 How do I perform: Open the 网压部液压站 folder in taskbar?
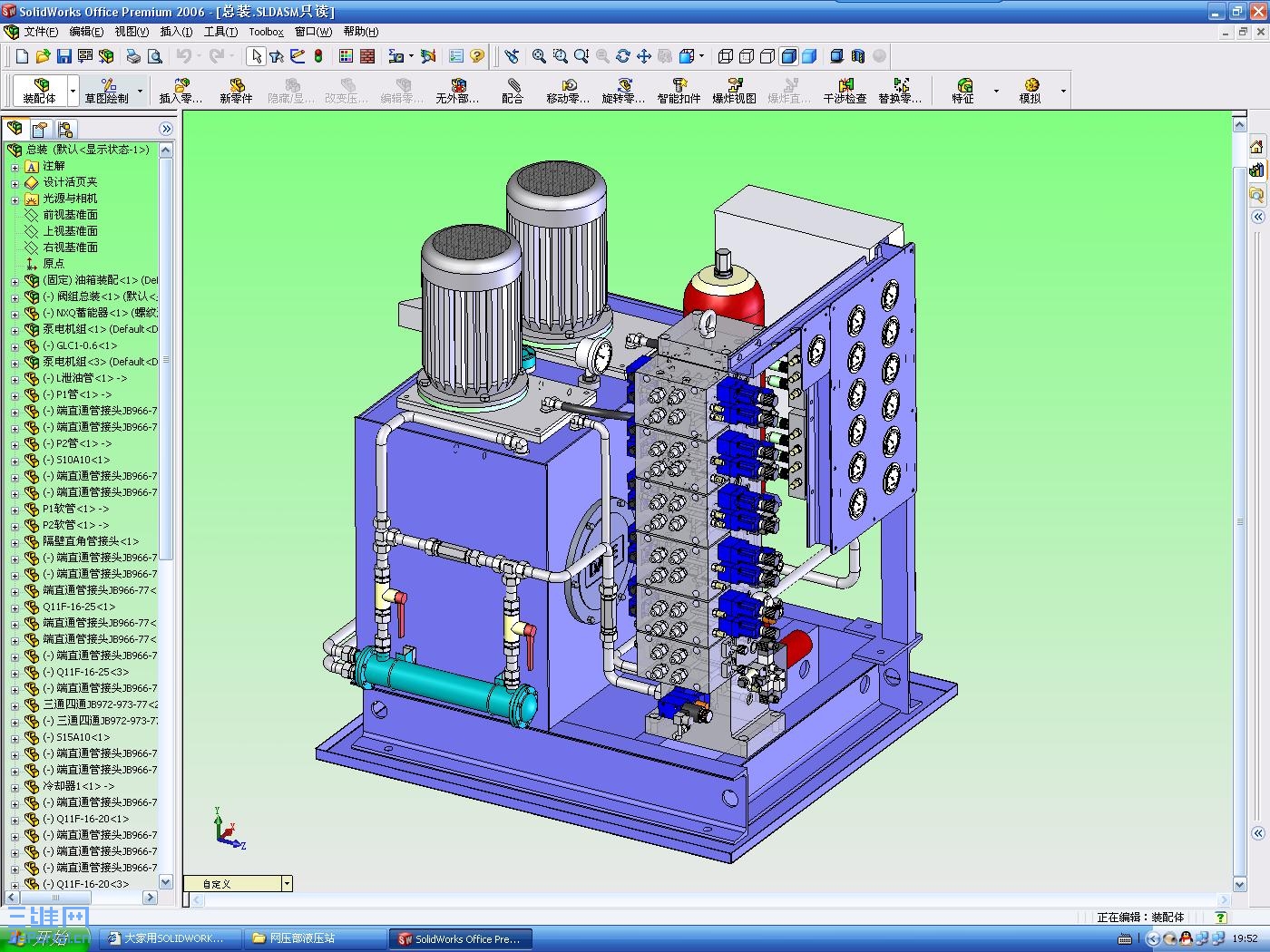pos(317,938)
